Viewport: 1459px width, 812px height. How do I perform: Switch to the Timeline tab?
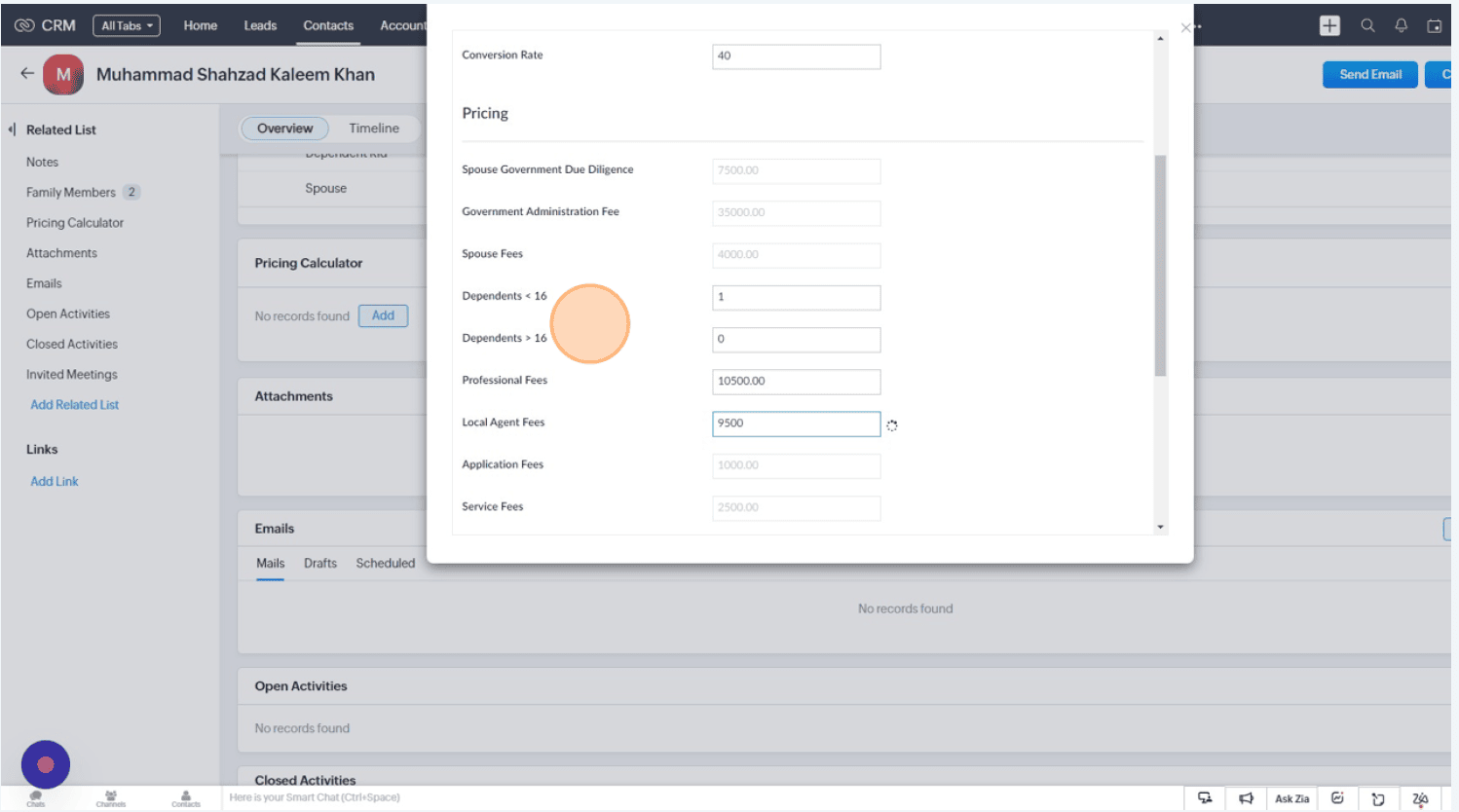[x=374, y=129]
